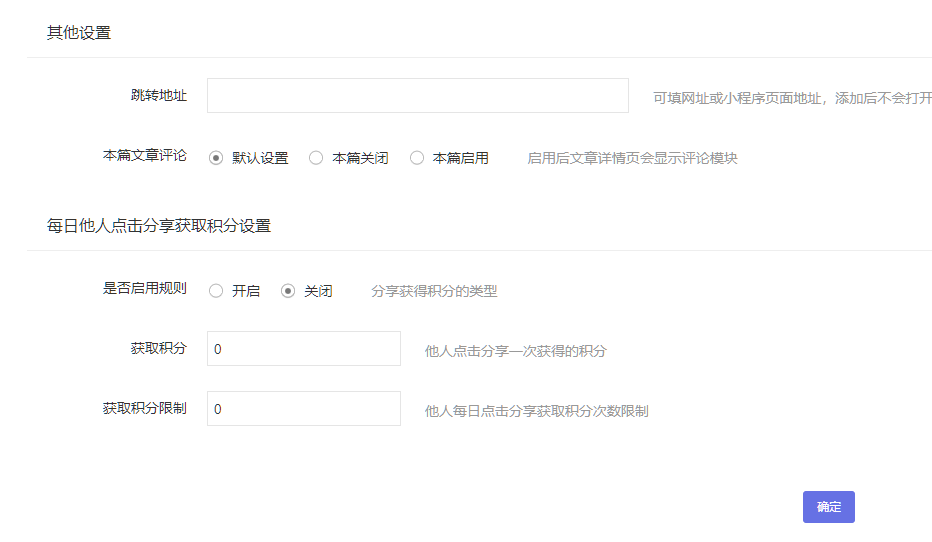Click hint text 他人点击分享一次获得的积分
Screen dimensions: 932x542
[x=515, y=351]
